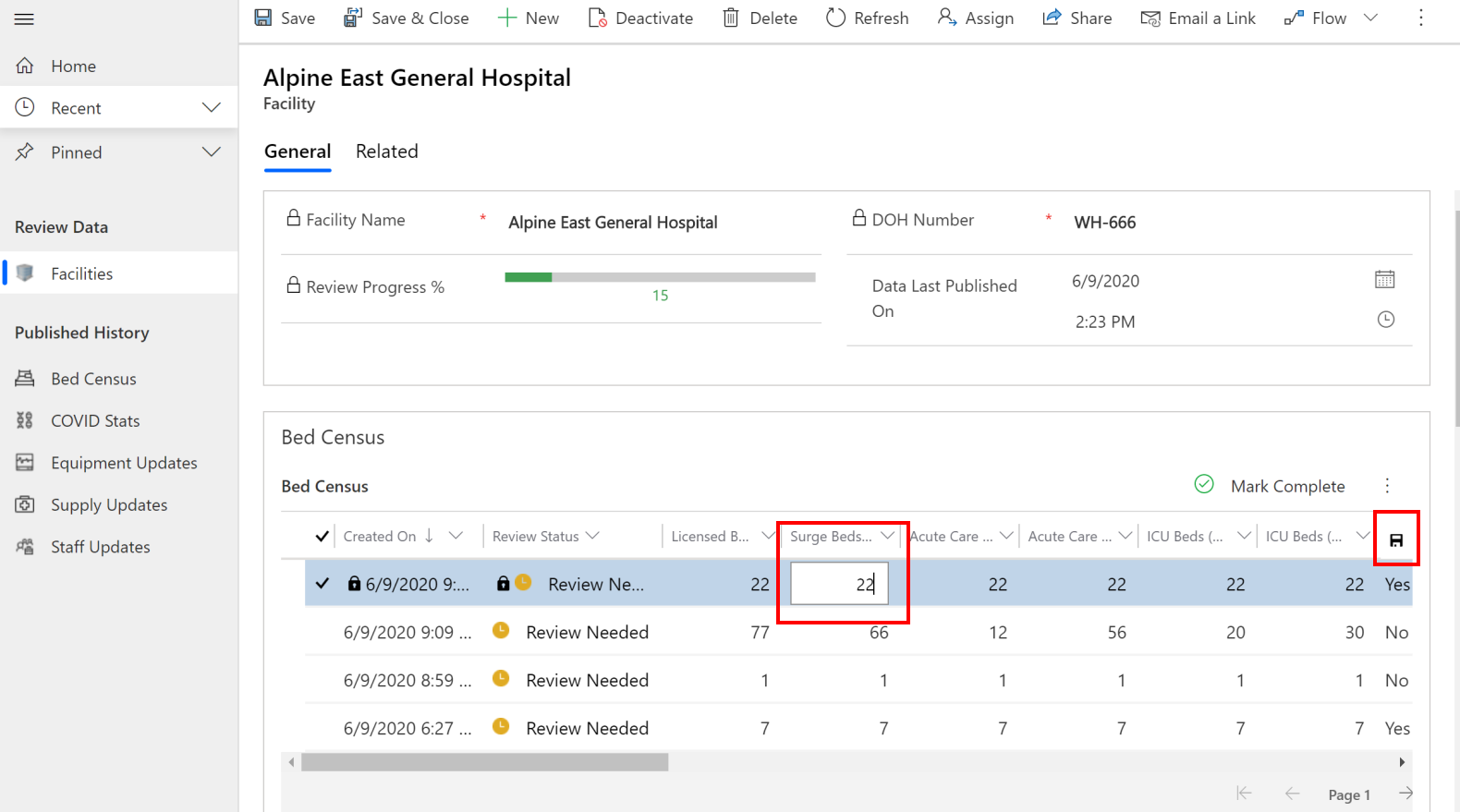This screenshot has width=1460, height=812.
Task: Open the Flow dropdown chevron
Action: tap(1370, 18)
